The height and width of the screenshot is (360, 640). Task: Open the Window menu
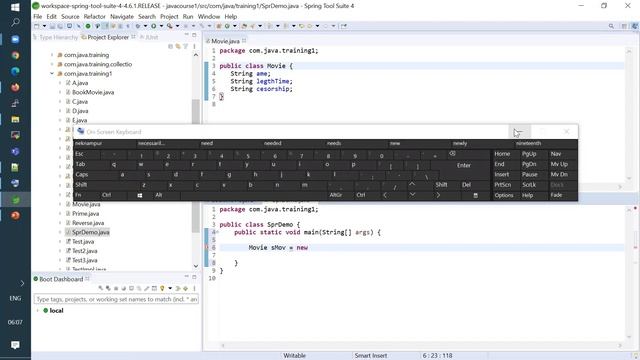pos(209,17)
